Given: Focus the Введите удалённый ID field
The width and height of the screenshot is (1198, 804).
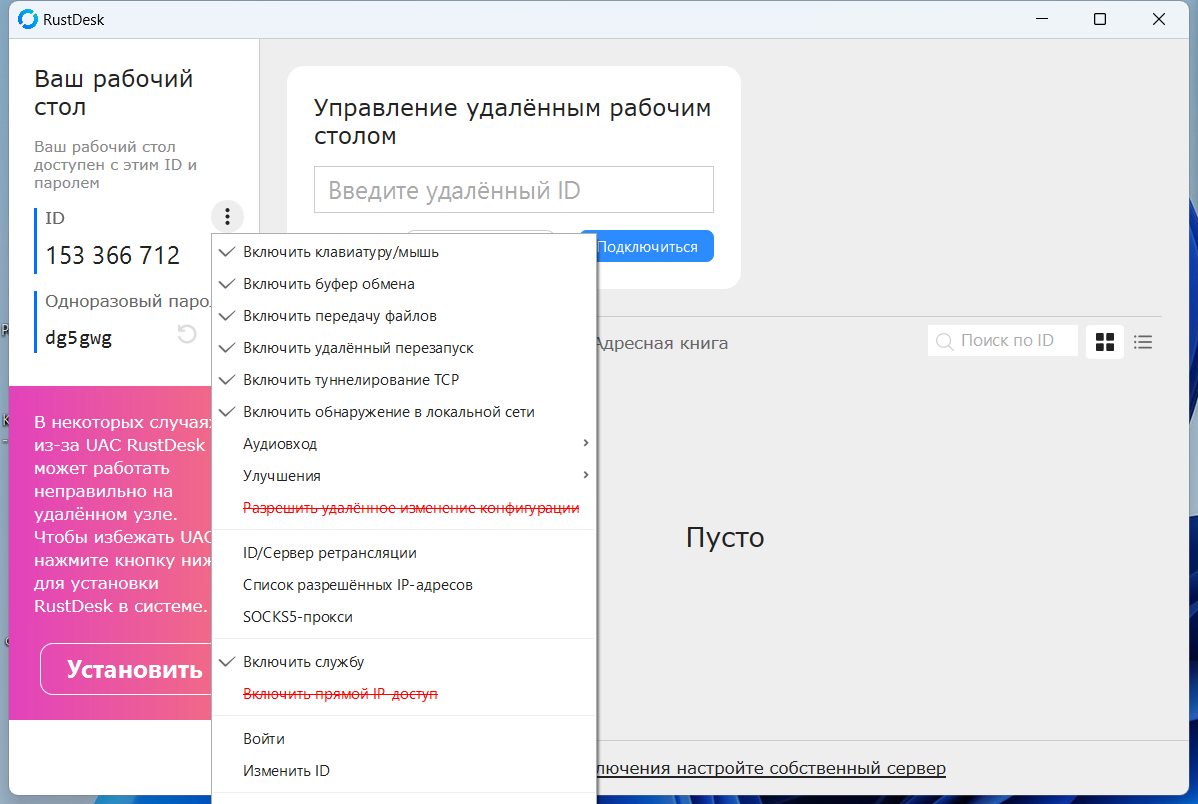Looking at the screenshot, I should 513,190.
